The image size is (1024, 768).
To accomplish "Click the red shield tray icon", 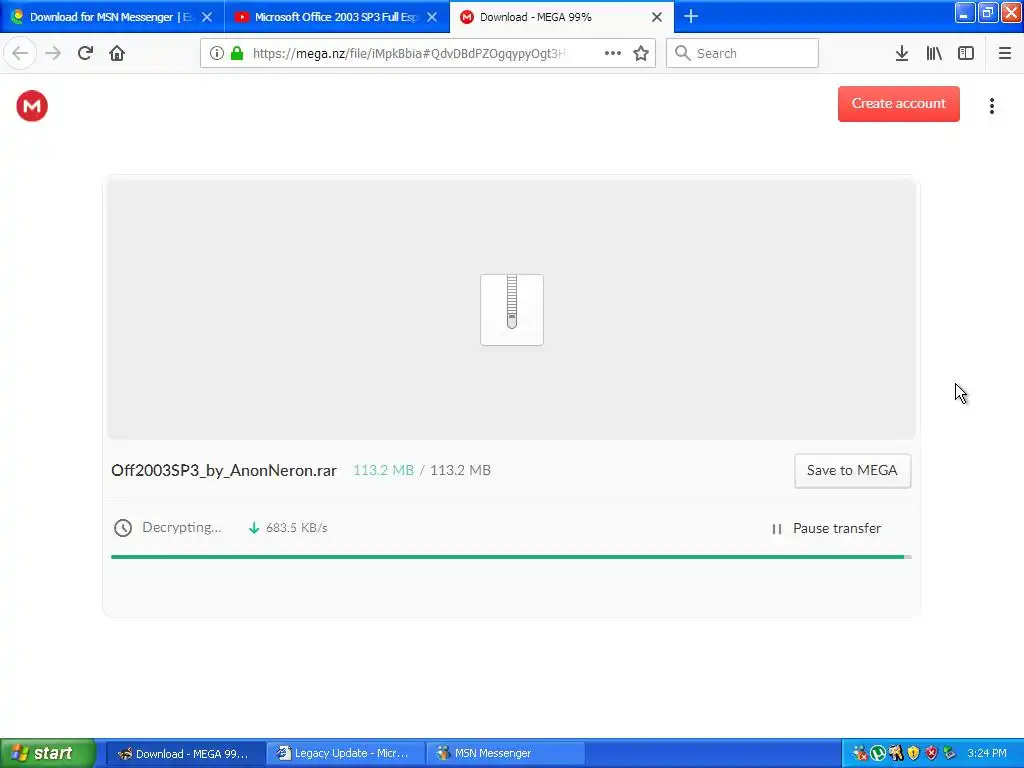I will 931,753.
